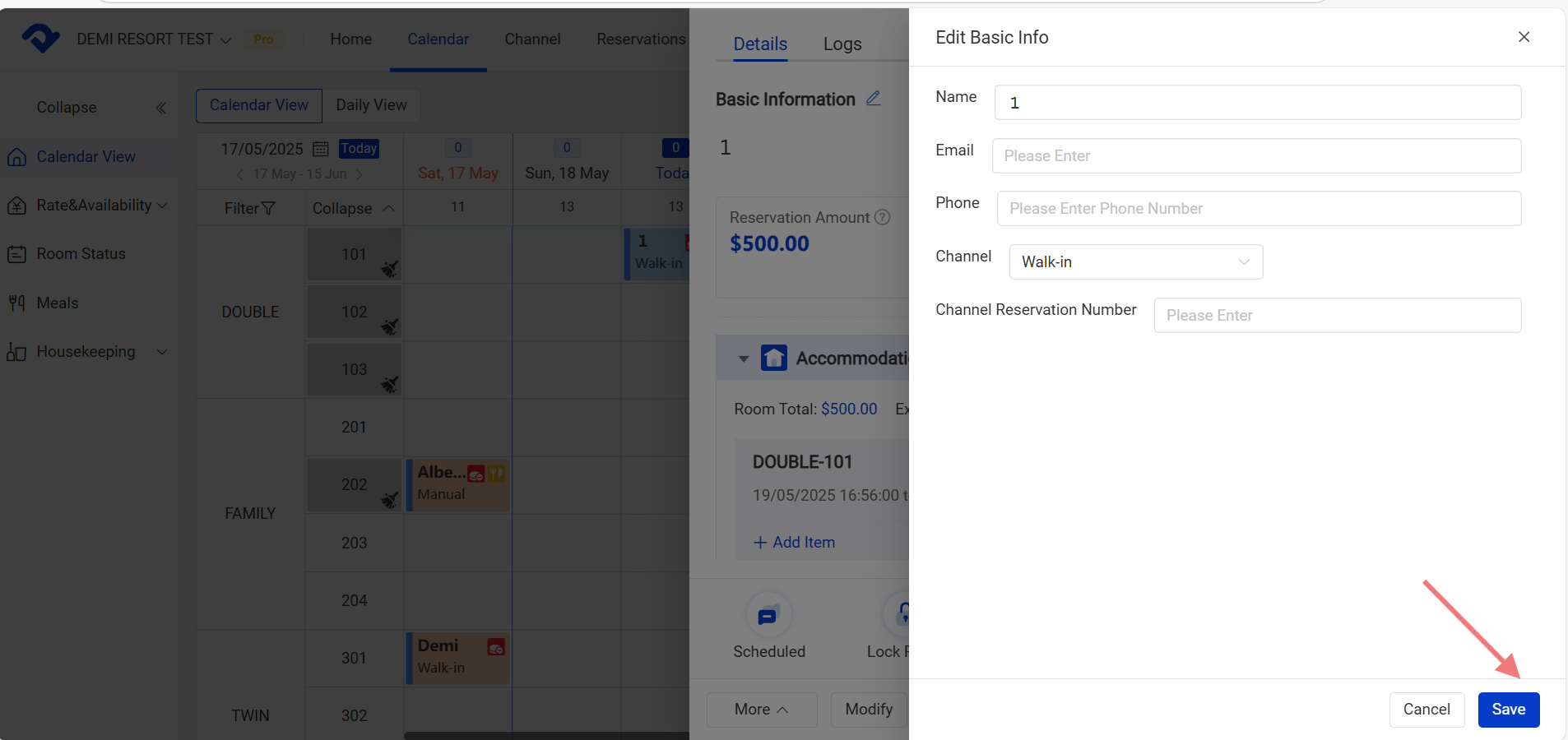
Task: Switch to Daily View tab
Action: pos(371,105)
